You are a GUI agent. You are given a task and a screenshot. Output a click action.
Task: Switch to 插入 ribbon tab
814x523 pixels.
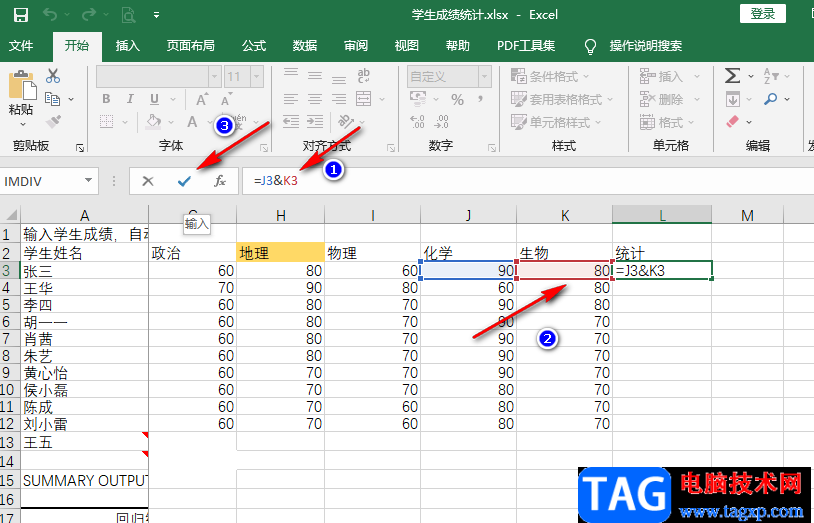pyautogui.click(x=128, y=46)
